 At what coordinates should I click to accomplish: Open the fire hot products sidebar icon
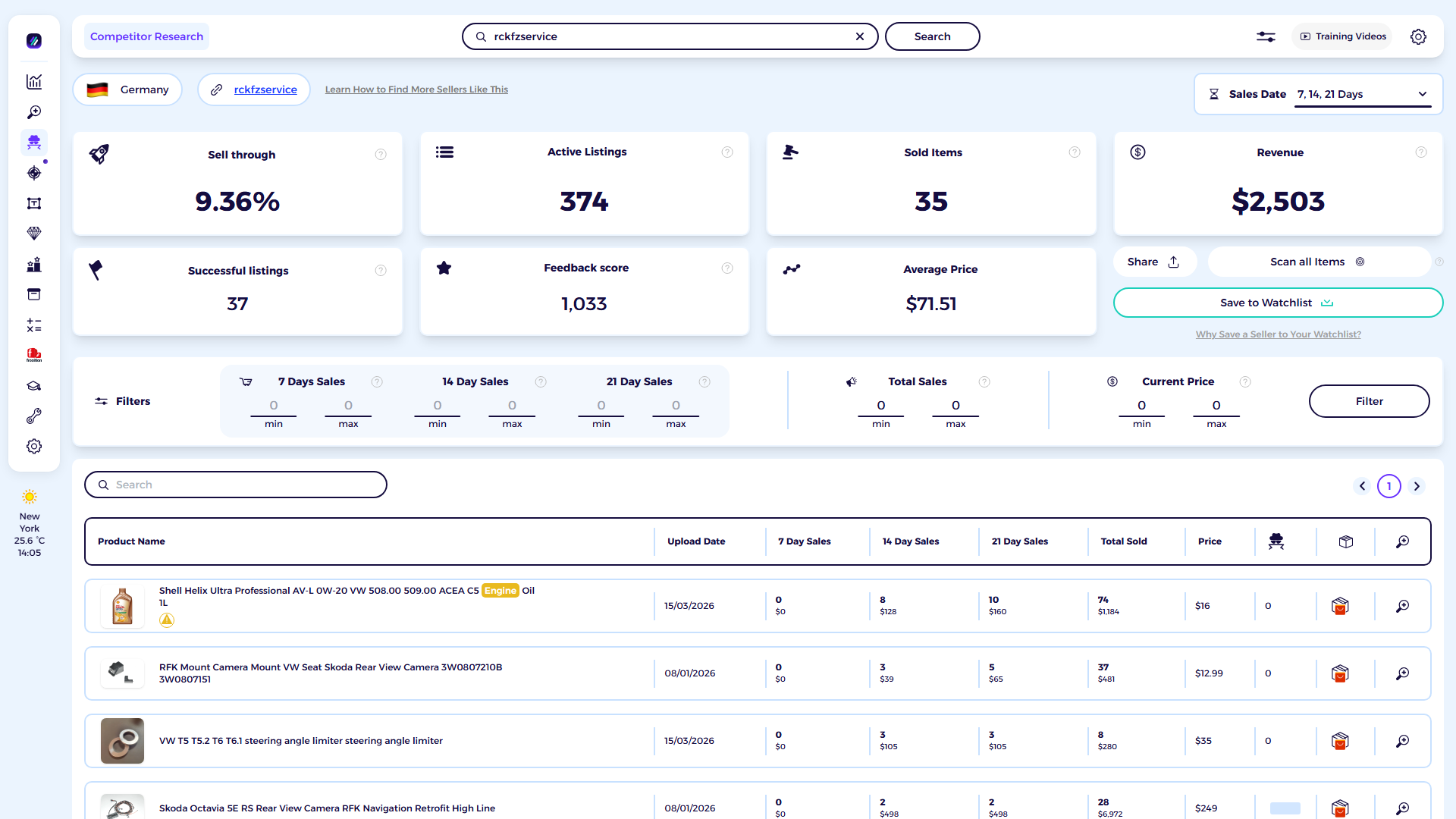click(x=34, y=355)
